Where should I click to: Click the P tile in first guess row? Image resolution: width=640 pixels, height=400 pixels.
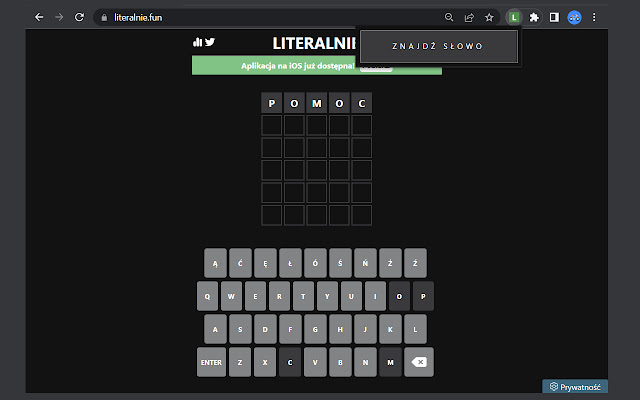(x=271, y=103)
